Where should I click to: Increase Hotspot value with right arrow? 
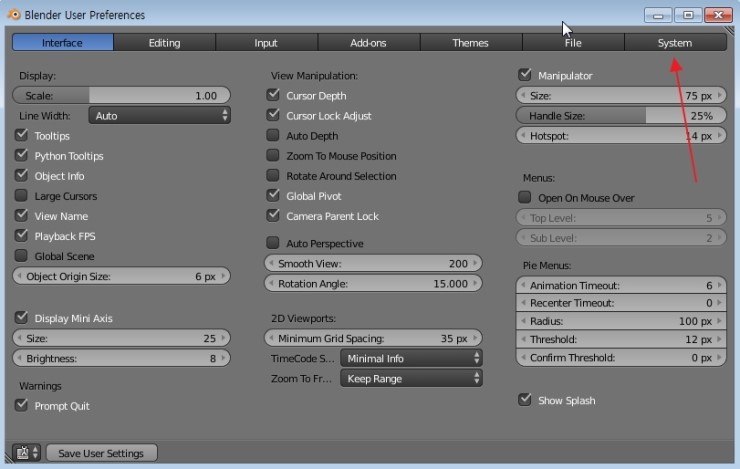(x=720, y=136)
